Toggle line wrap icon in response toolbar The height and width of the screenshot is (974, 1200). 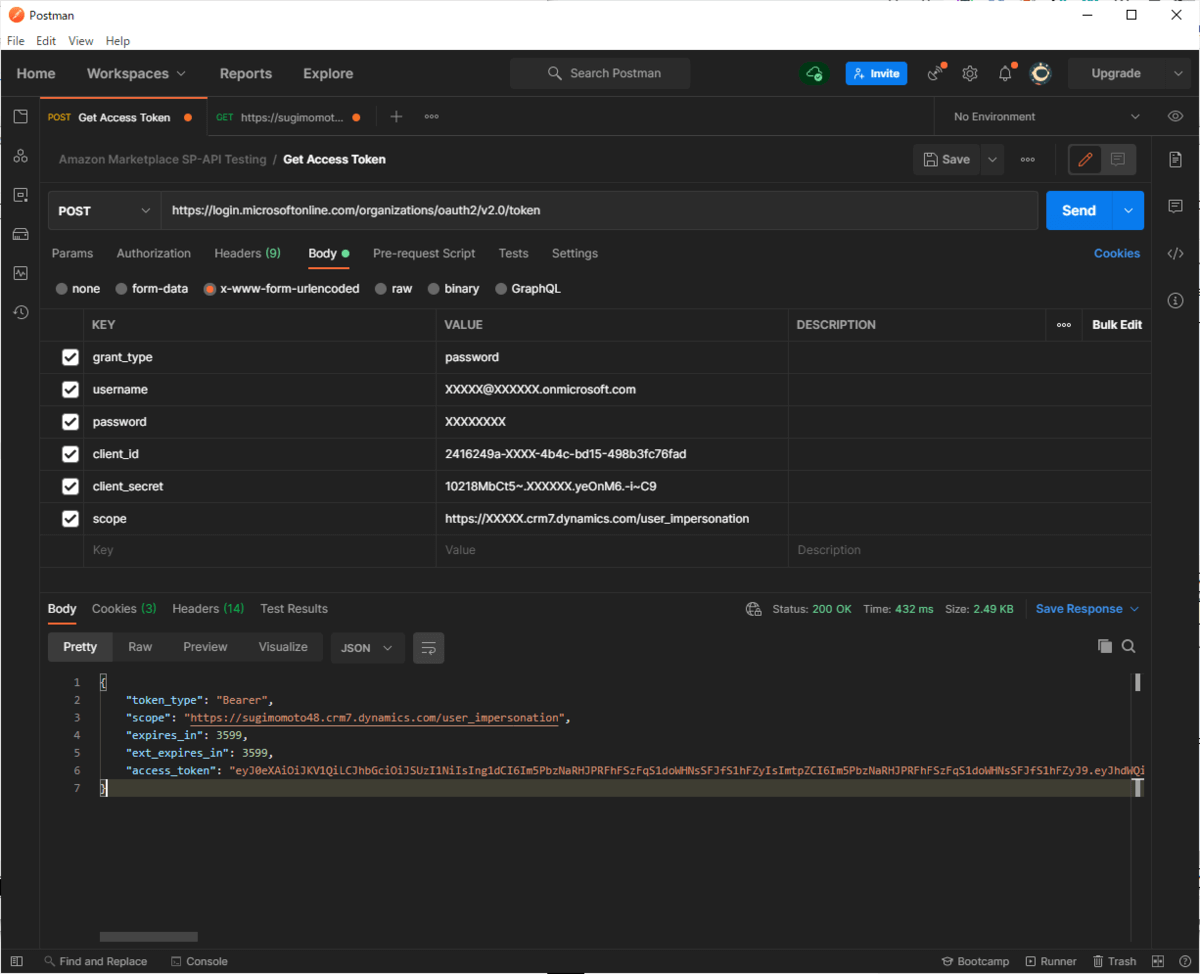[428, 648]
